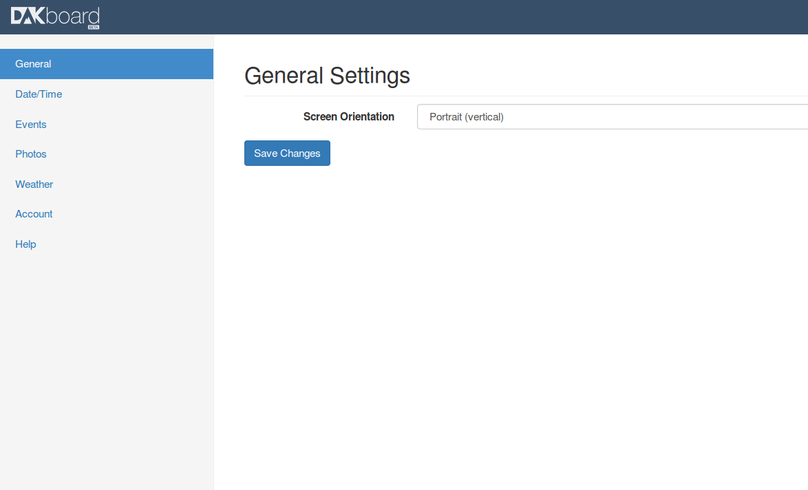
Task: Click empty area of dark header bar
Action: click(x=450, y=17)
